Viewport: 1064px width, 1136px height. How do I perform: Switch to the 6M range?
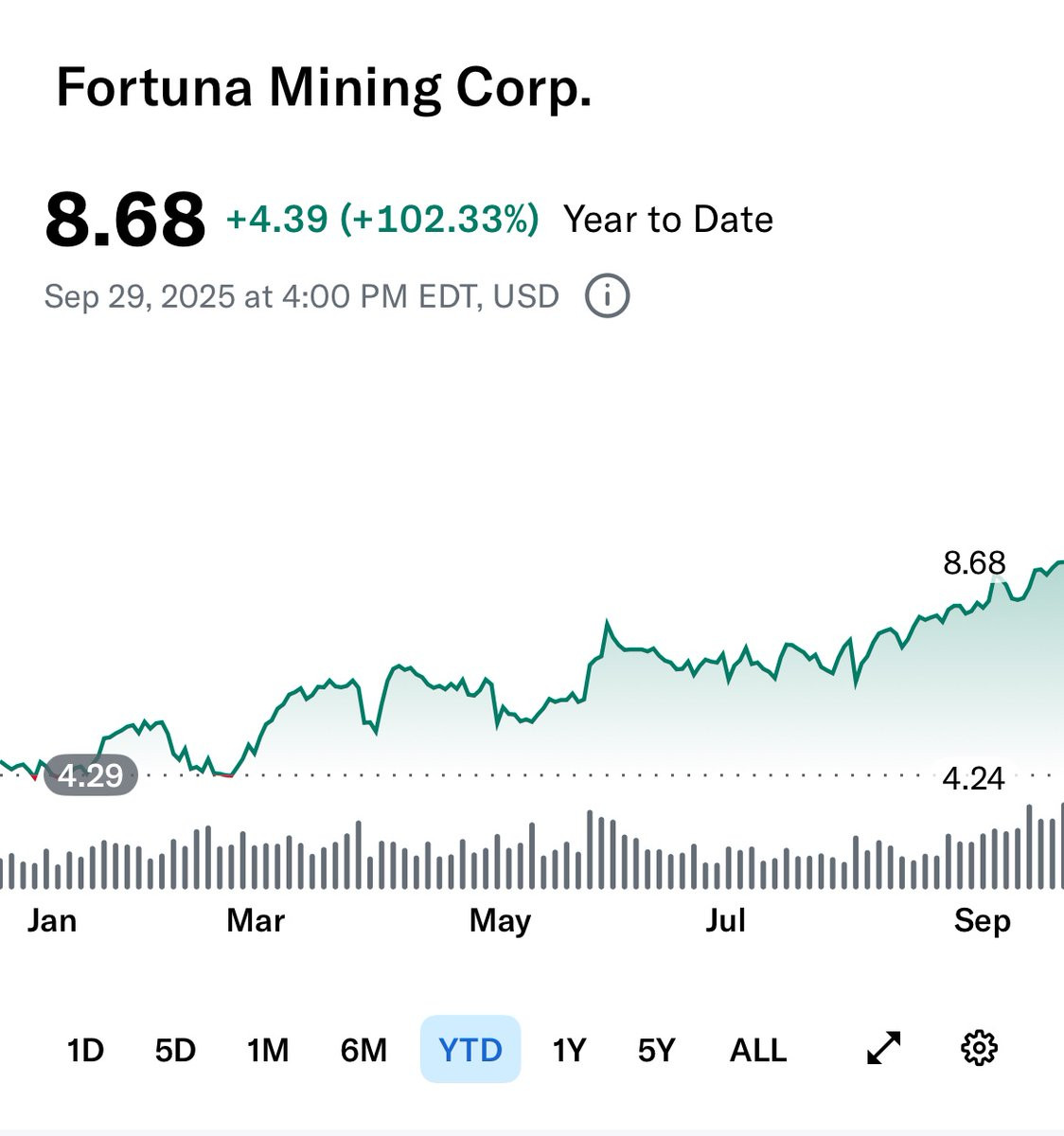(x=364, y=1050)
